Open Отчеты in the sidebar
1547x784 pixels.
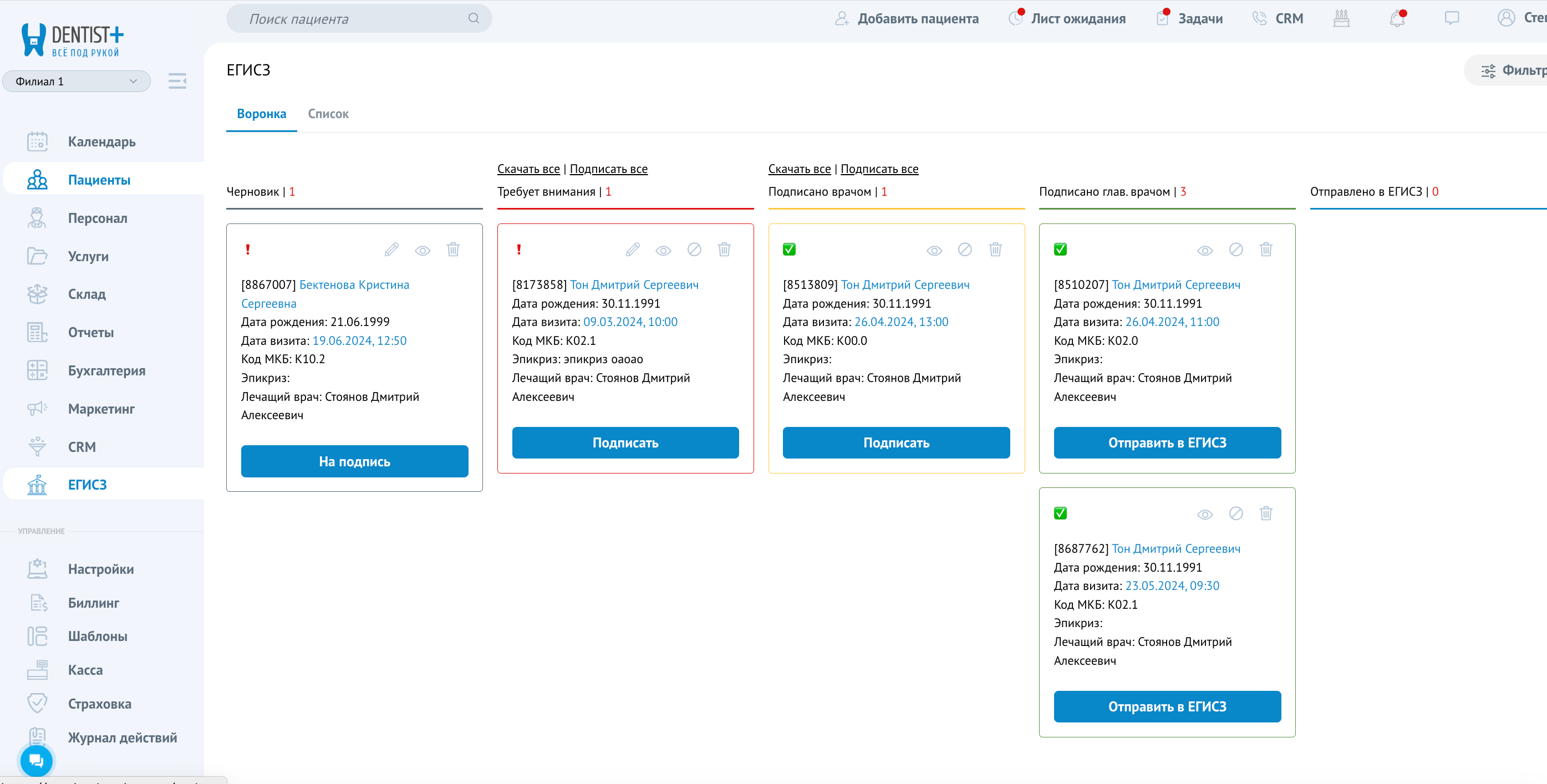coord(103,332)
